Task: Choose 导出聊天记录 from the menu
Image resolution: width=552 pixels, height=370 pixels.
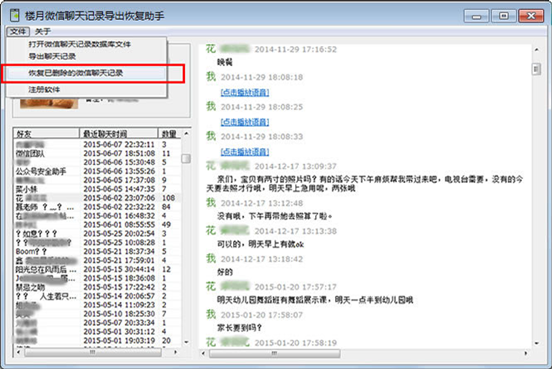Action: (x=52, y=56)
